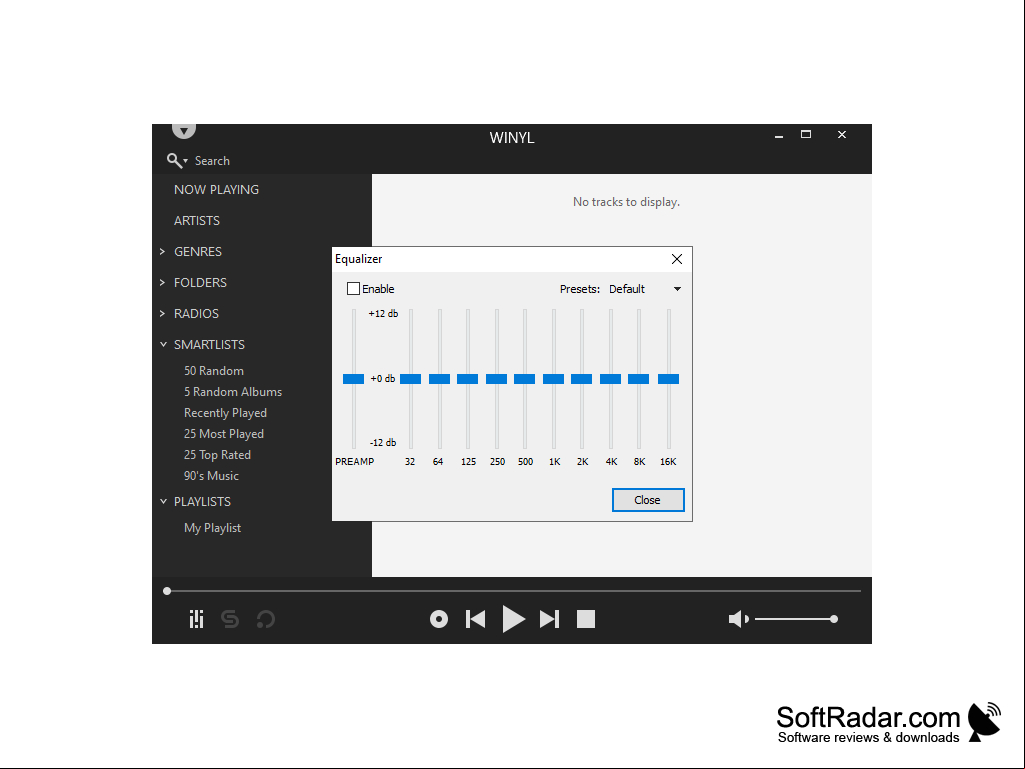Expand the RADIOS tree node
Screen dimensions: 1025x769
coord(162,313)
